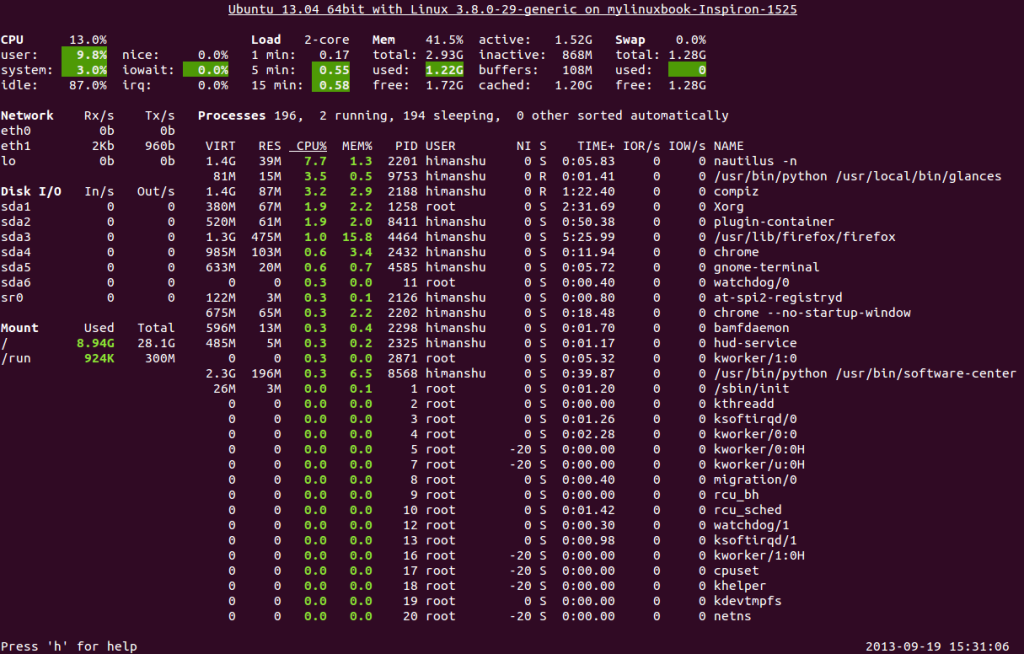
Task: Click the 15 min load value 0.58
Action: coord(330,85)
